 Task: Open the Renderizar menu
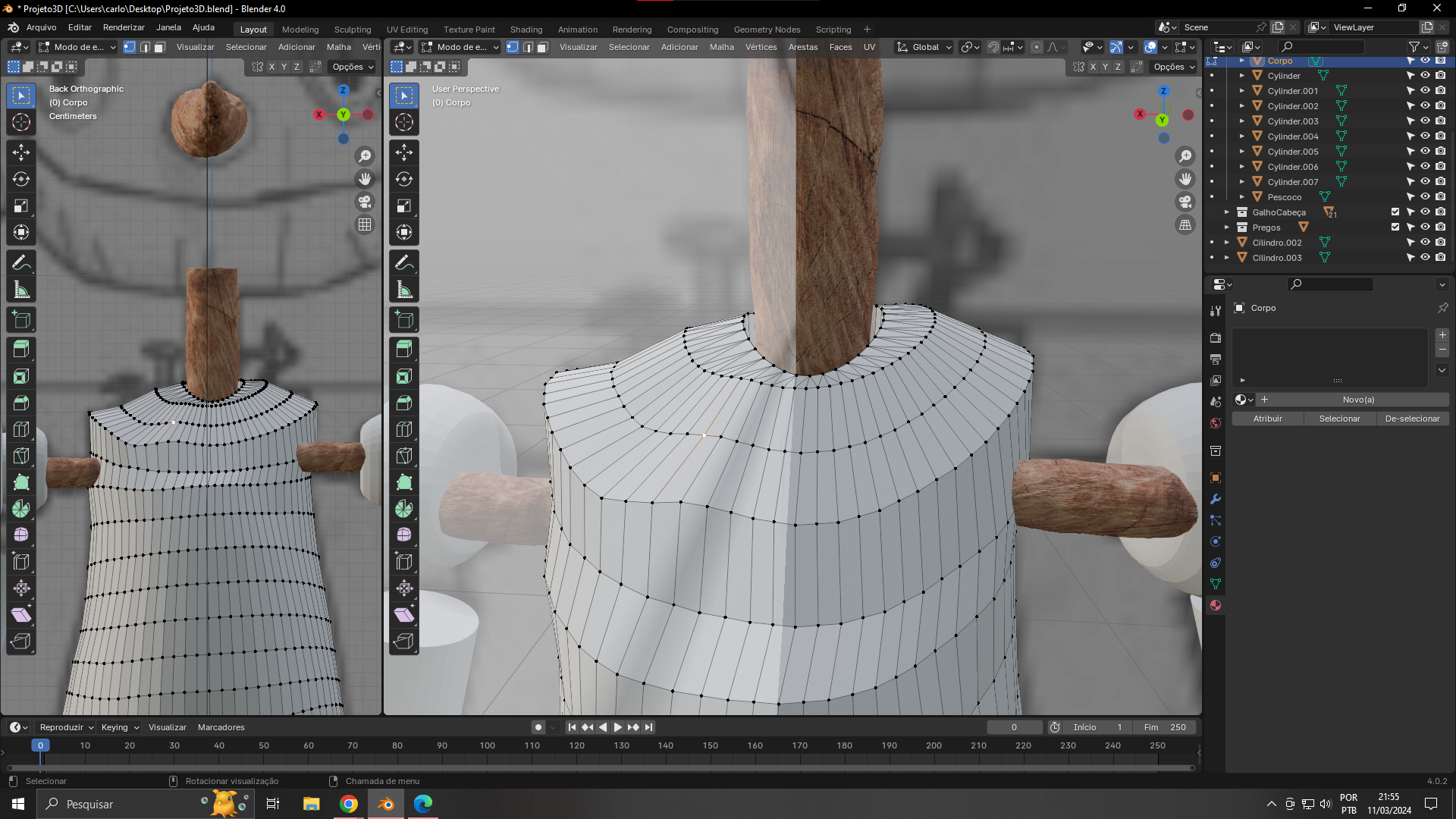(x=124, y=27)
